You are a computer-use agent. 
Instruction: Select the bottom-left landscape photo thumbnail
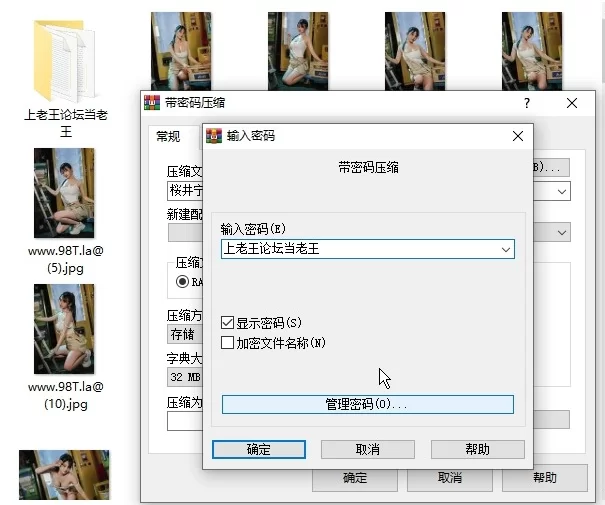coord(64,475)
